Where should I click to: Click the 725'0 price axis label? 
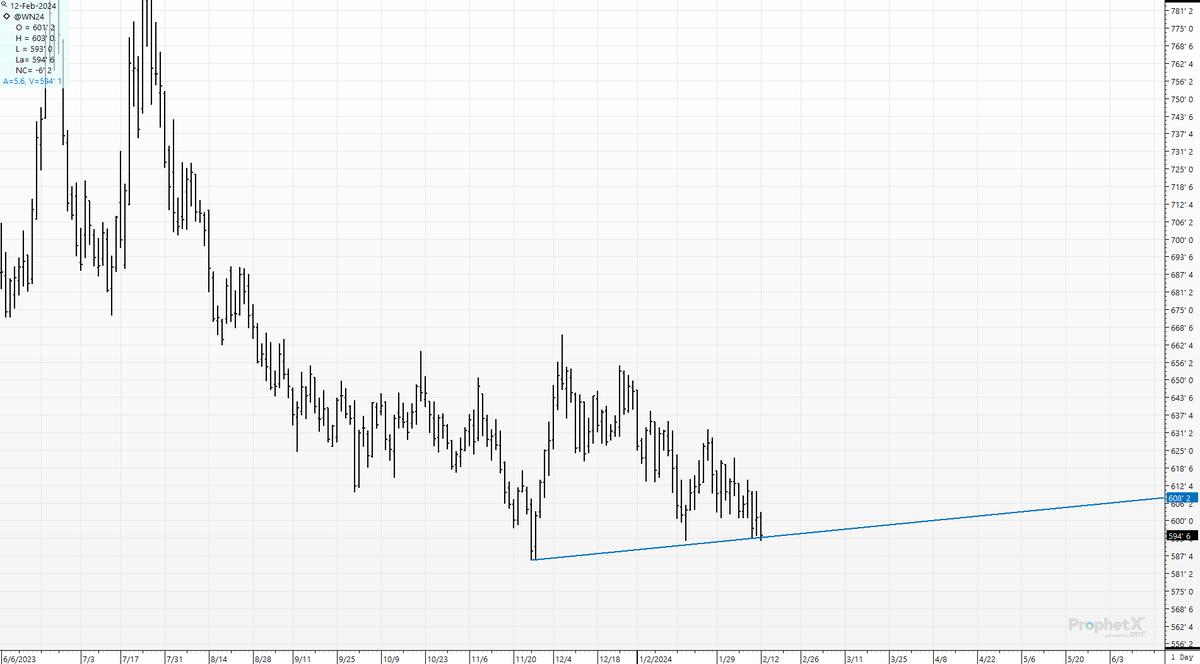(x=1181, y=169)
